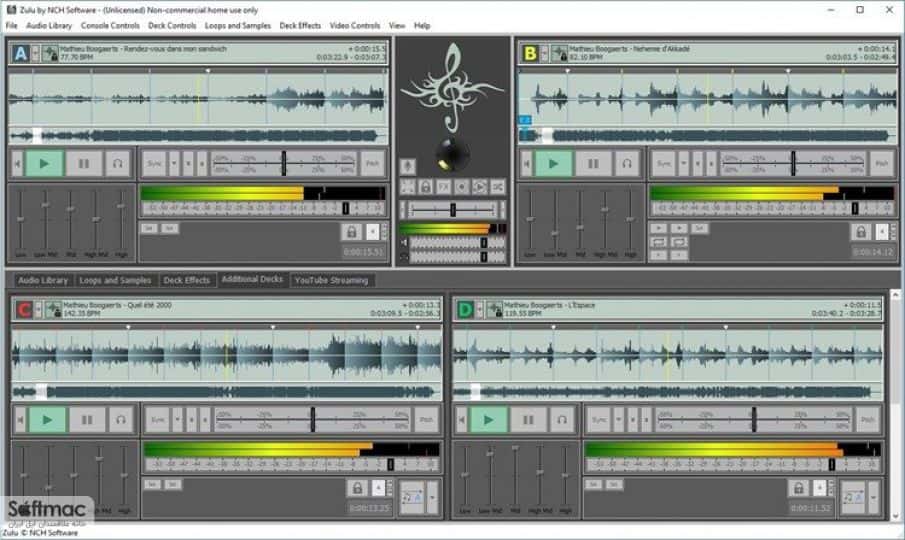Open the Console Controls menu
The width and height of the screenshot is (905, 540).
[x=110, y=25]
